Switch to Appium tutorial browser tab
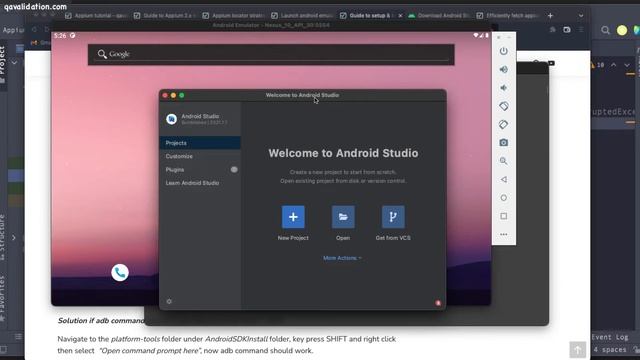Screen dimensions: 640x360 pyautogui.click(x=96, y=16)
